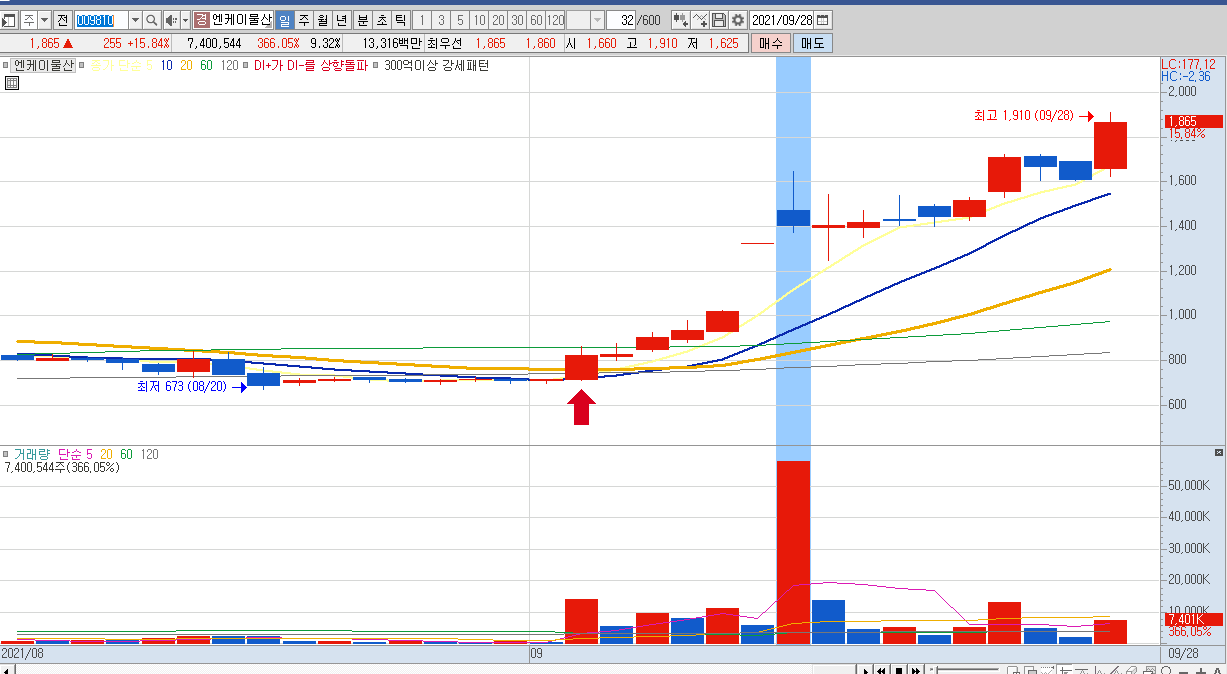
Task: Click the 최우선 label in quote bar
Action: click(445, 43)
